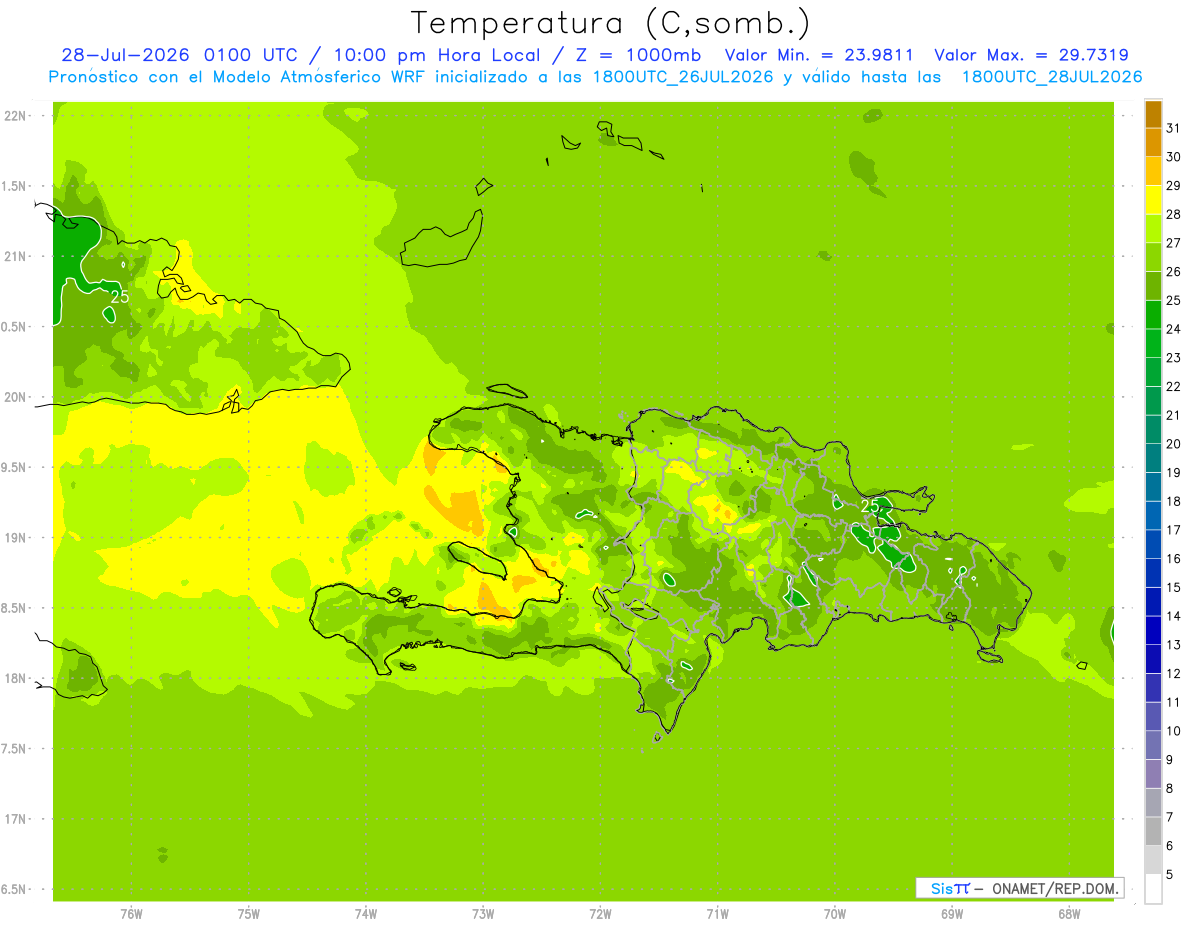Click the colour scale value 12

point(1173,673)
